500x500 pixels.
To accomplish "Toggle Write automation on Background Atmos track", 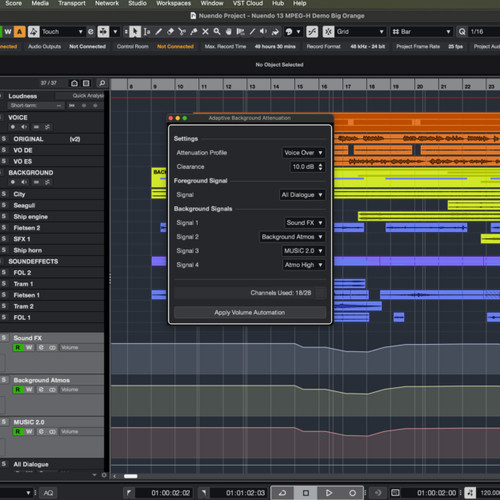I will click(29, 390).
